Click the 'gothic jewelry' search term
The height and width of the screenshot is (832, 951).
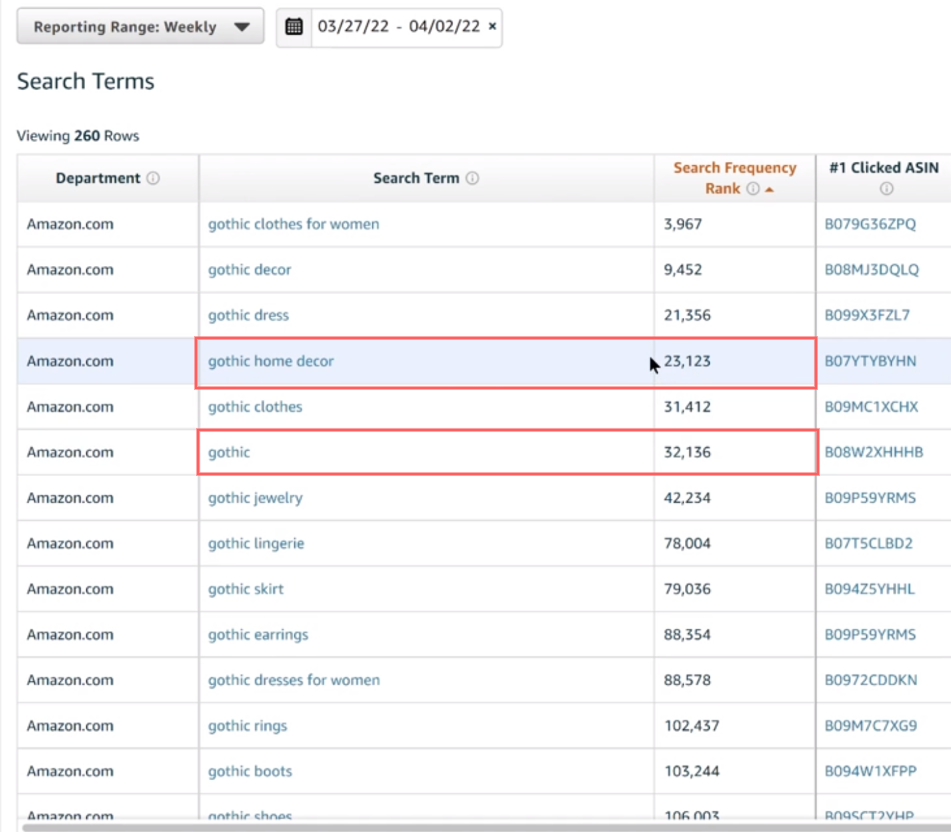pos(255,498)
